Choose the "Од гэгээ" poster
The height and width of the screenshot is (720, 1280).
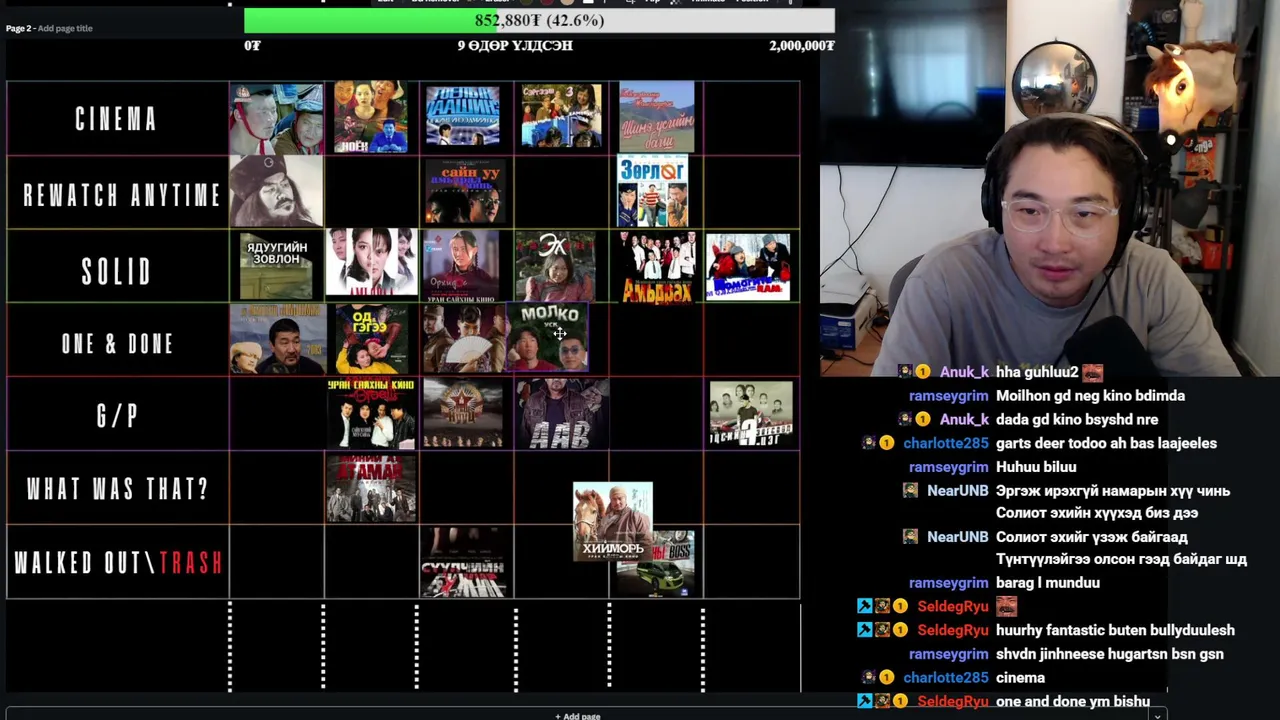tap(371, 339)
